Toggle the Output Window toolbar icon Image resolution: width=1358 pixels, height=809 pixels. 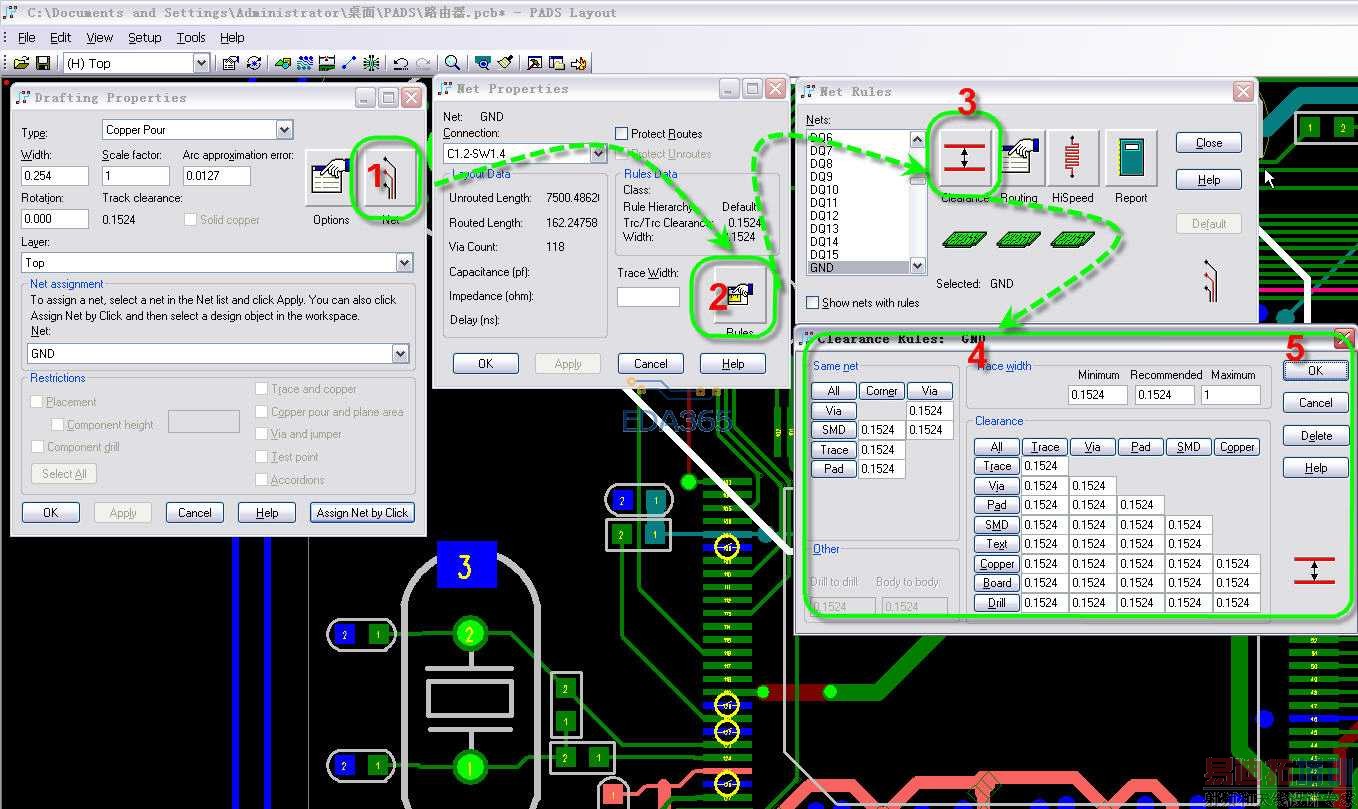pyautogui.click(x=535, y=63)
